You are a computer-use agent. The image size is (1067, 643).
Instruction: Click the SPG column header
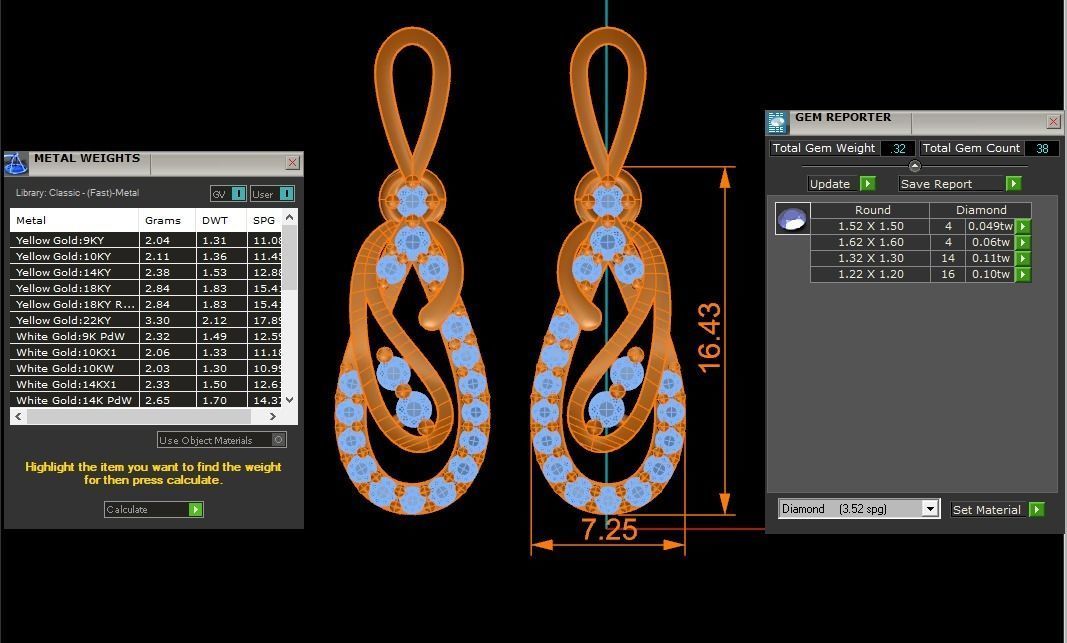[x=264, y=220]
